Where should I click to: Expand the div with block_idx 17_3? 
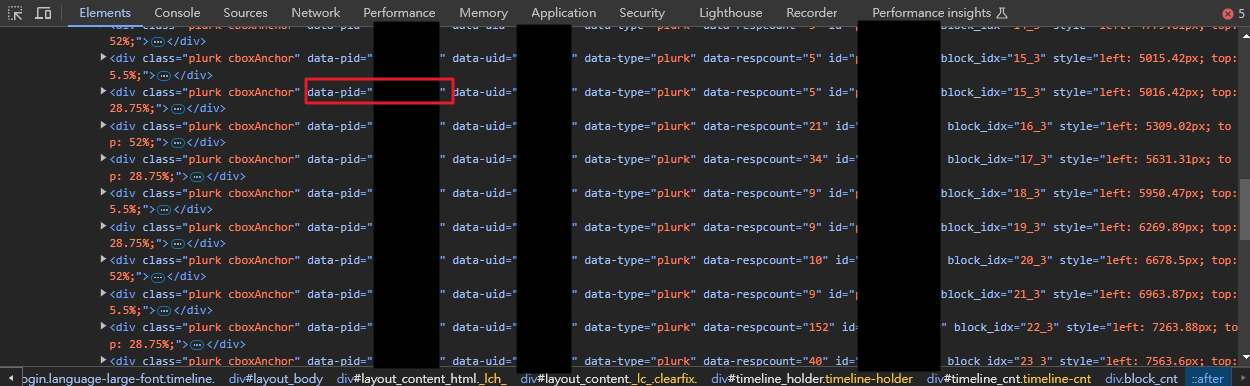(104, 159)
